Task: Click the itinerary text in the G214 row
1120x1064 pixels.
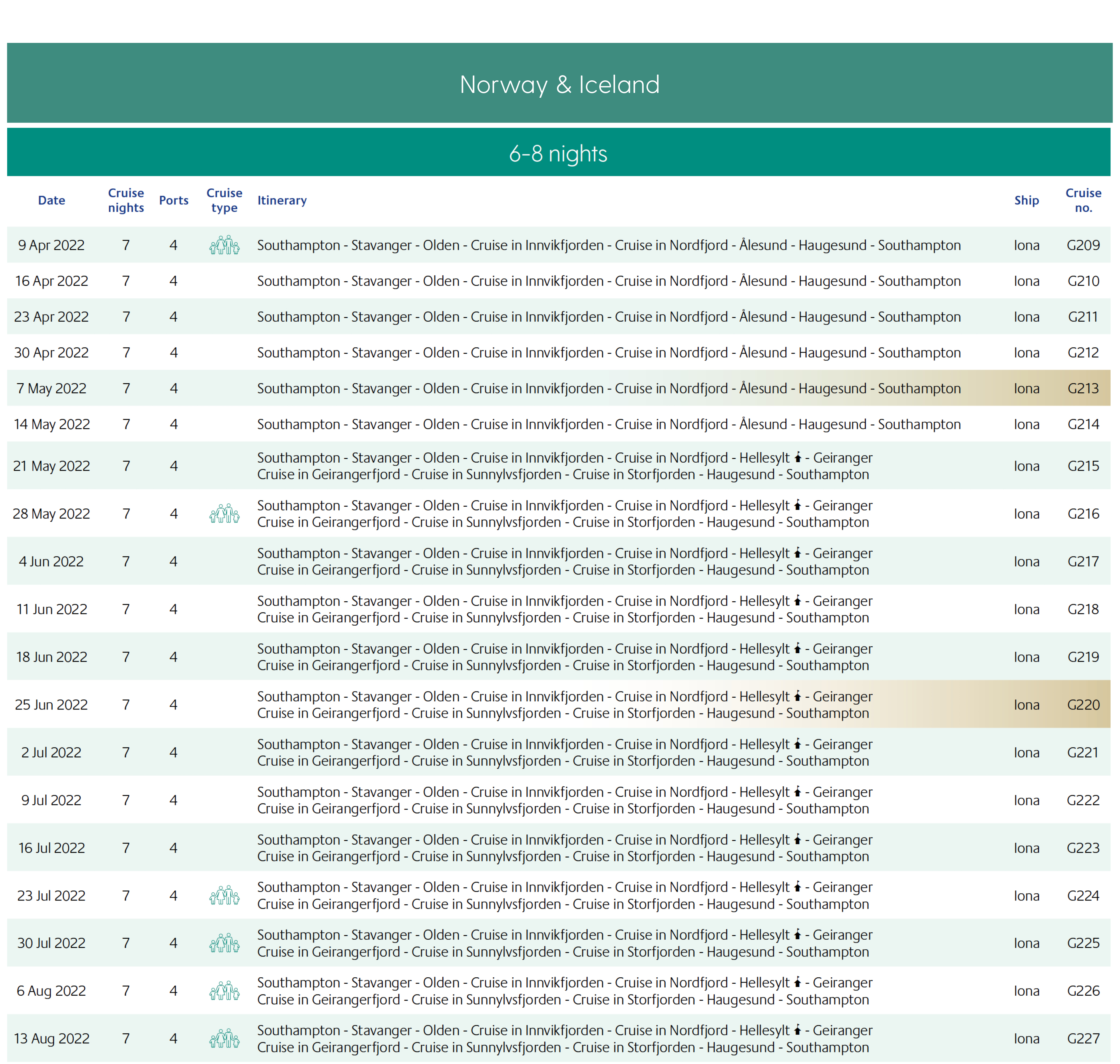Action: click(609, 424)
